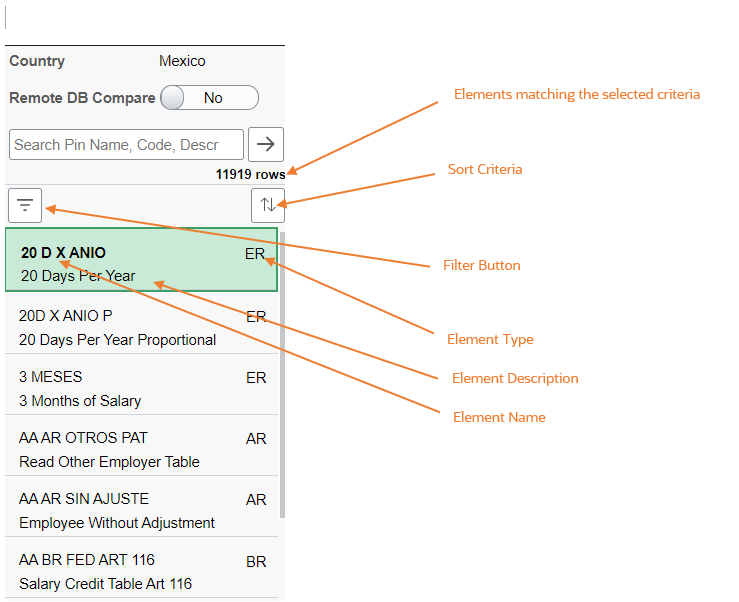Image resolution: width=739 pixels, height=602 pixels.
Task: Click the Country value Mexico
Action: [x=182, y=61]
